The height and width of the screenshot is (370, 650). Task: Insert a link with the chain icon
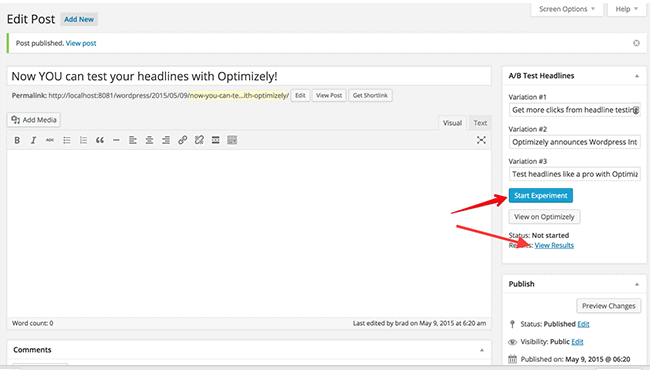(182, 140)
